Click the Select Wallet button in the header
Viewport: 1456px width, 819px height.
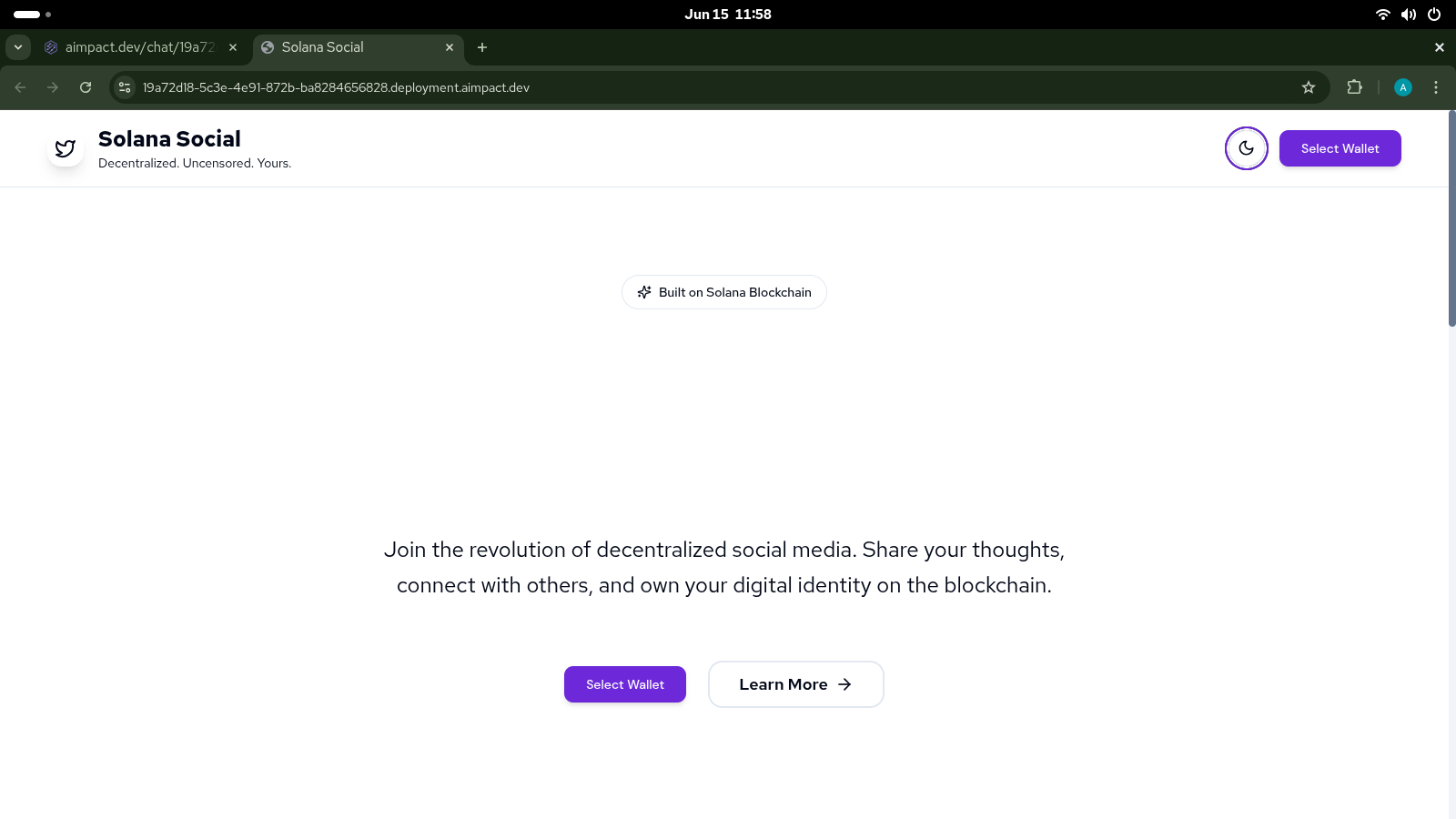(x=1340, y=148)
